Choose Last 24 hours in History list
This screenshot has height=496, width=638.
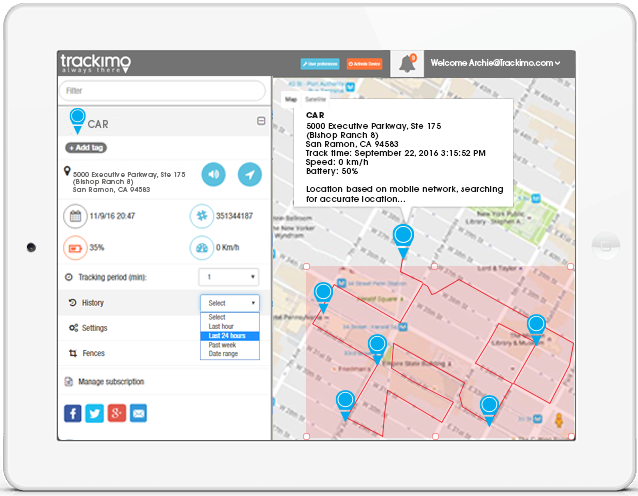point(230,336)
